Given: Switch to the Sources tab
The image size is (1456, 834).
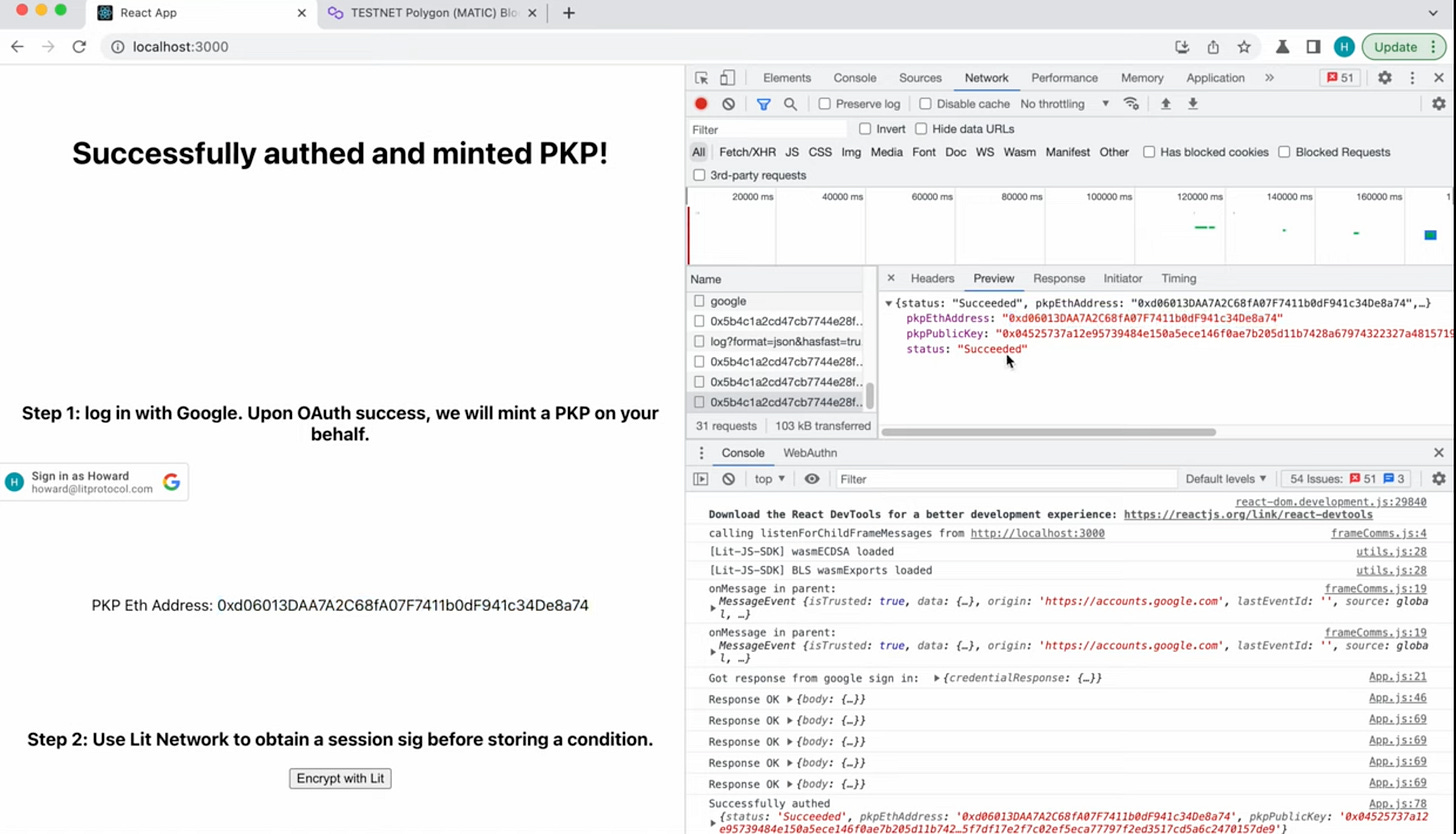Looking at the screenshot, I should (920, 78).
